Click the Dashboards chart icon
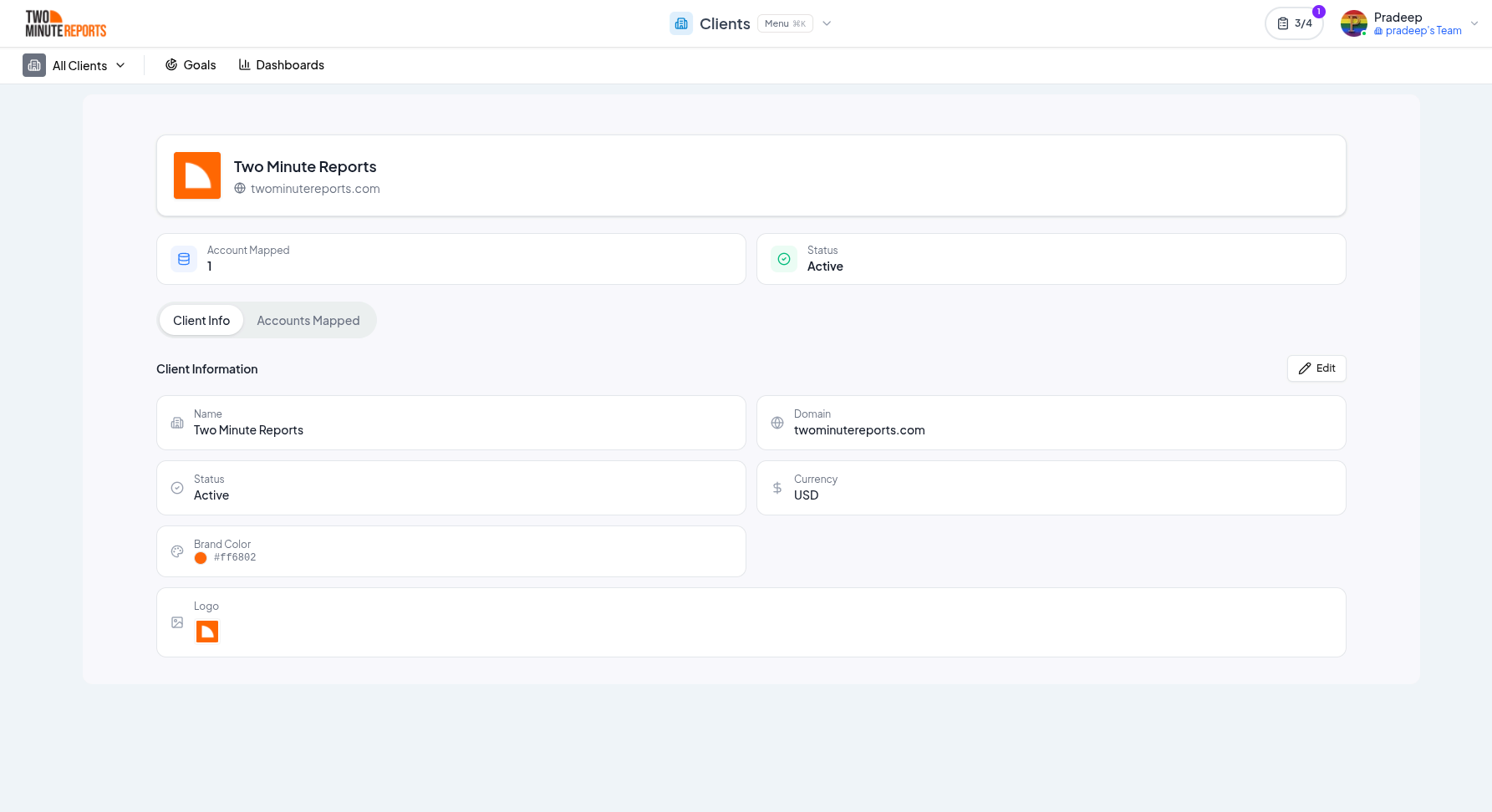 pos(242,64)
